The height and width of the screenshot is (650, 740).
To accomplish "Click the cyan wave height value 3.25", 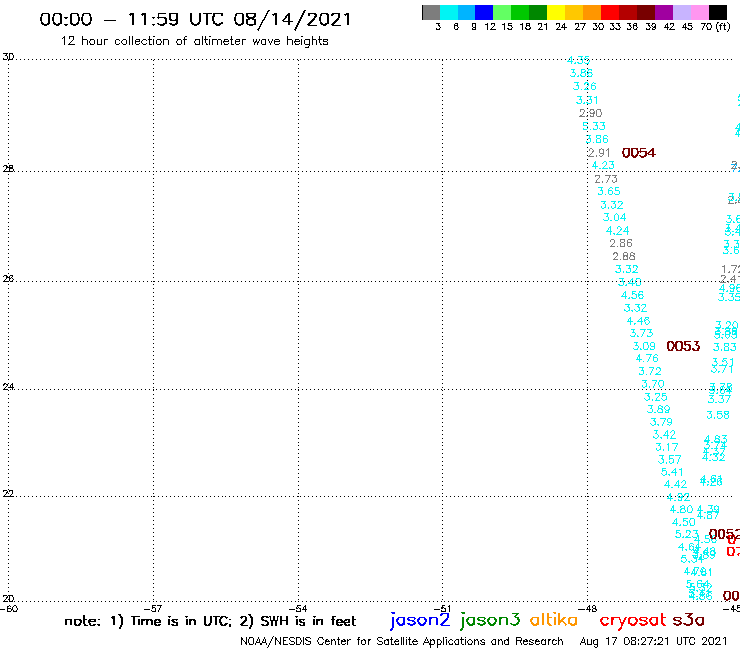I will point(656,397).
